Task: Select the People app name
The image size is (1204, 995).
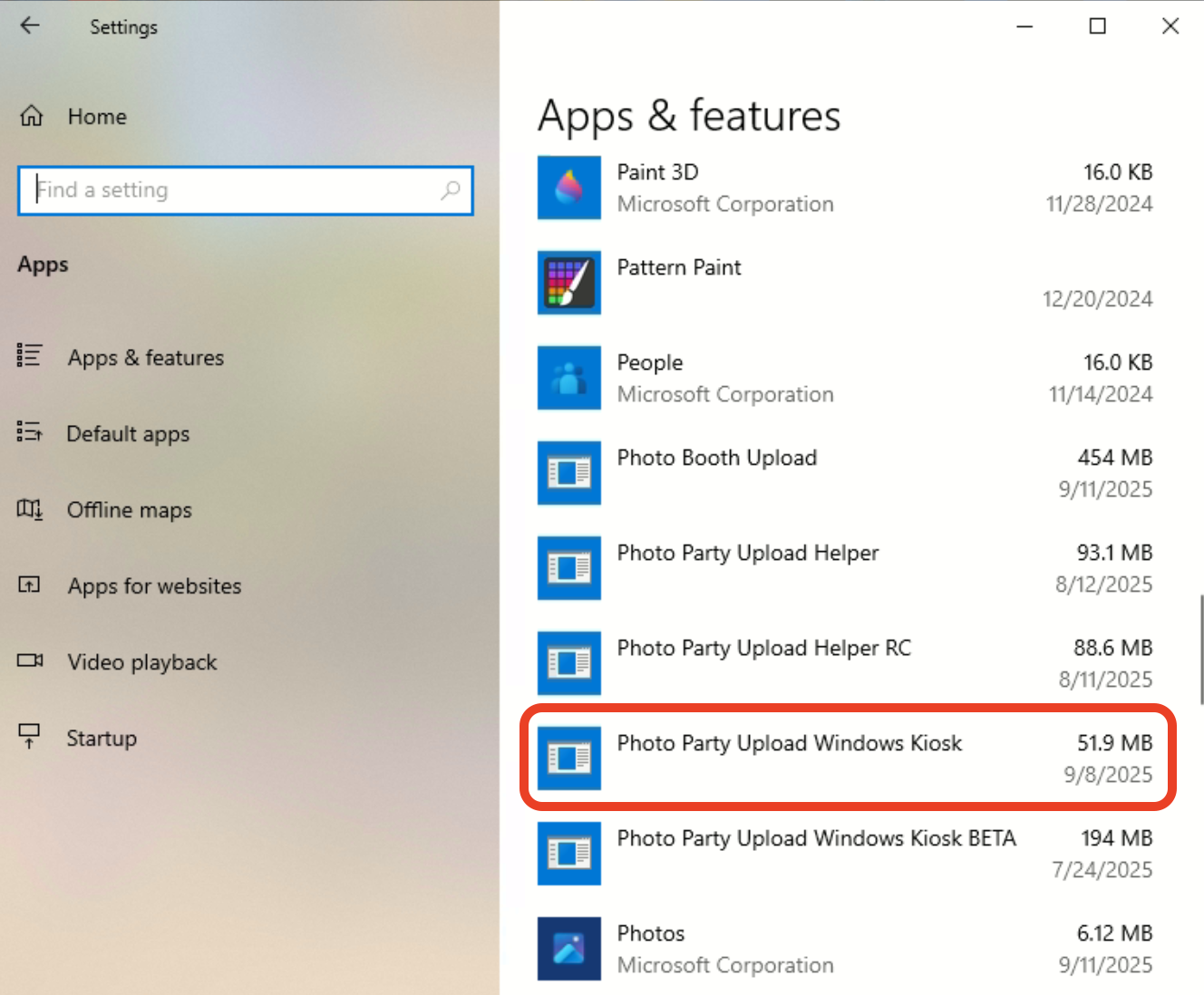Action: 650,362
